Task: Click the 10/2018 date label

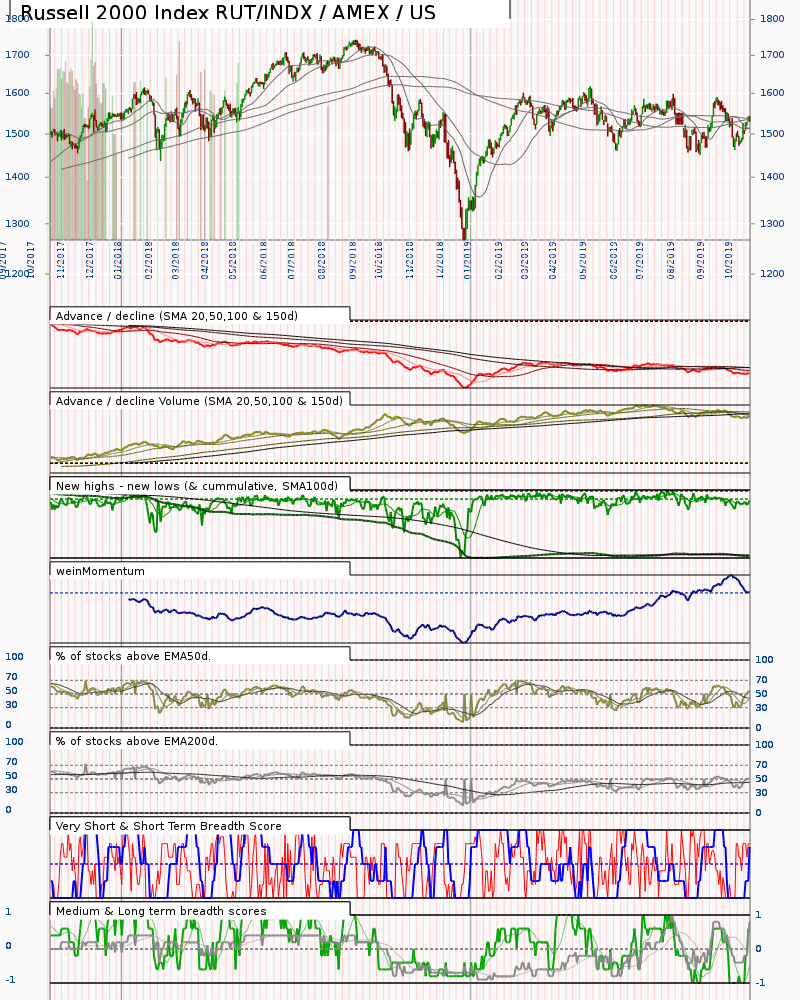Action: (x=379, y=260)
